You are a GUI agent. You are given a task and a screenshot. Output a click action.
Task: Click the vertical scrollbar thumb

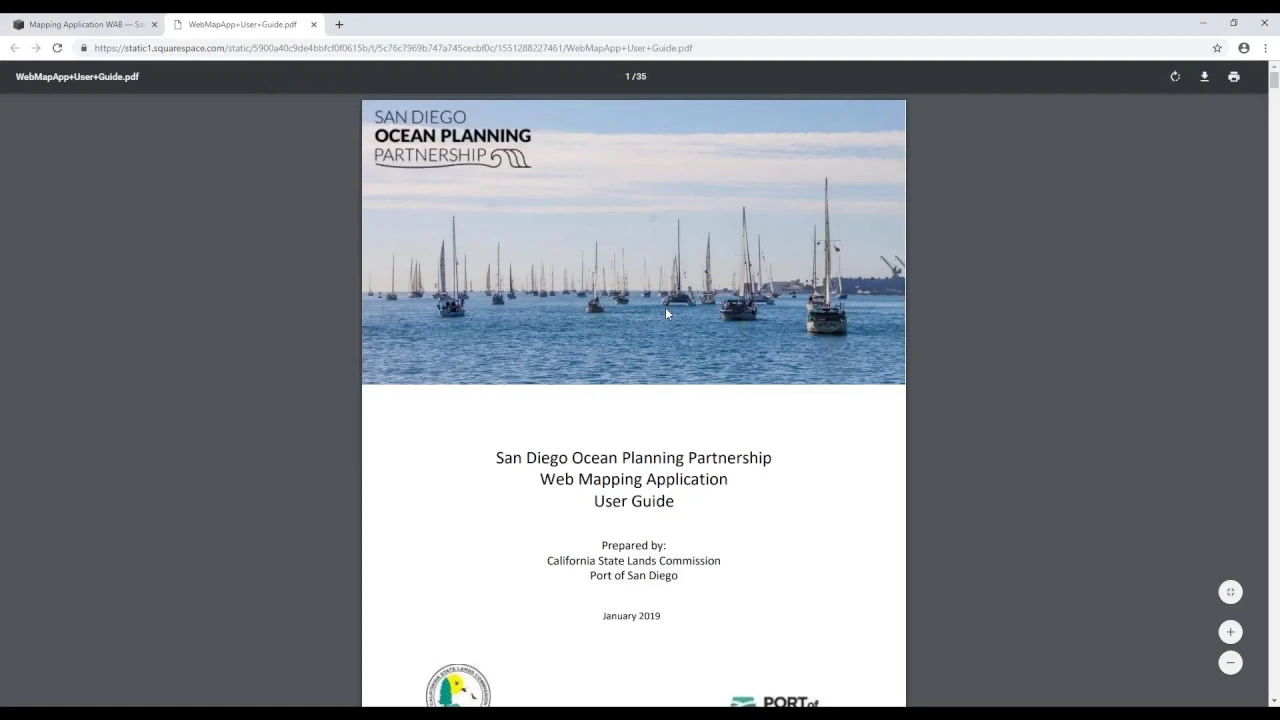(x=1274, y=79)
